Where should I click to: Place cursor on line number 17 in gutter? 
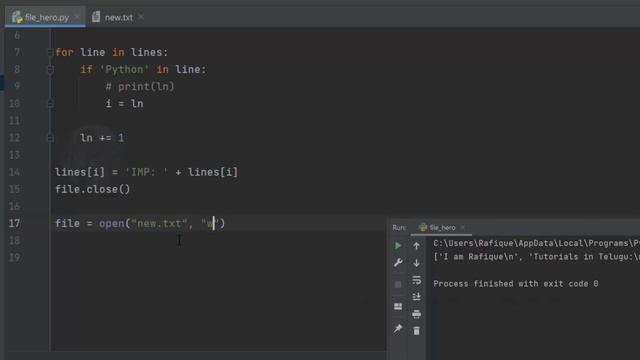click(14, 224)
